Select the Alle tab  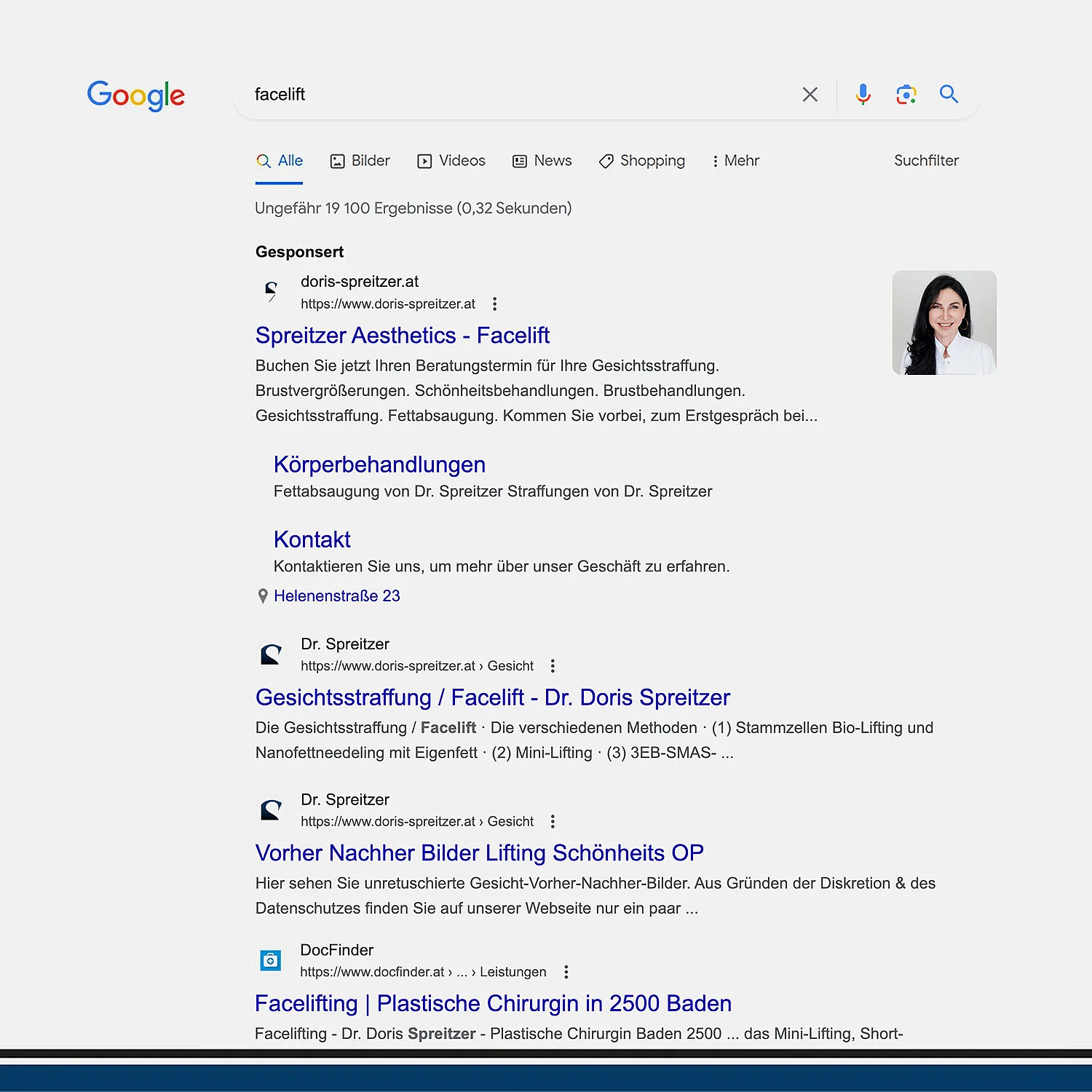click(x=280, y=160)
